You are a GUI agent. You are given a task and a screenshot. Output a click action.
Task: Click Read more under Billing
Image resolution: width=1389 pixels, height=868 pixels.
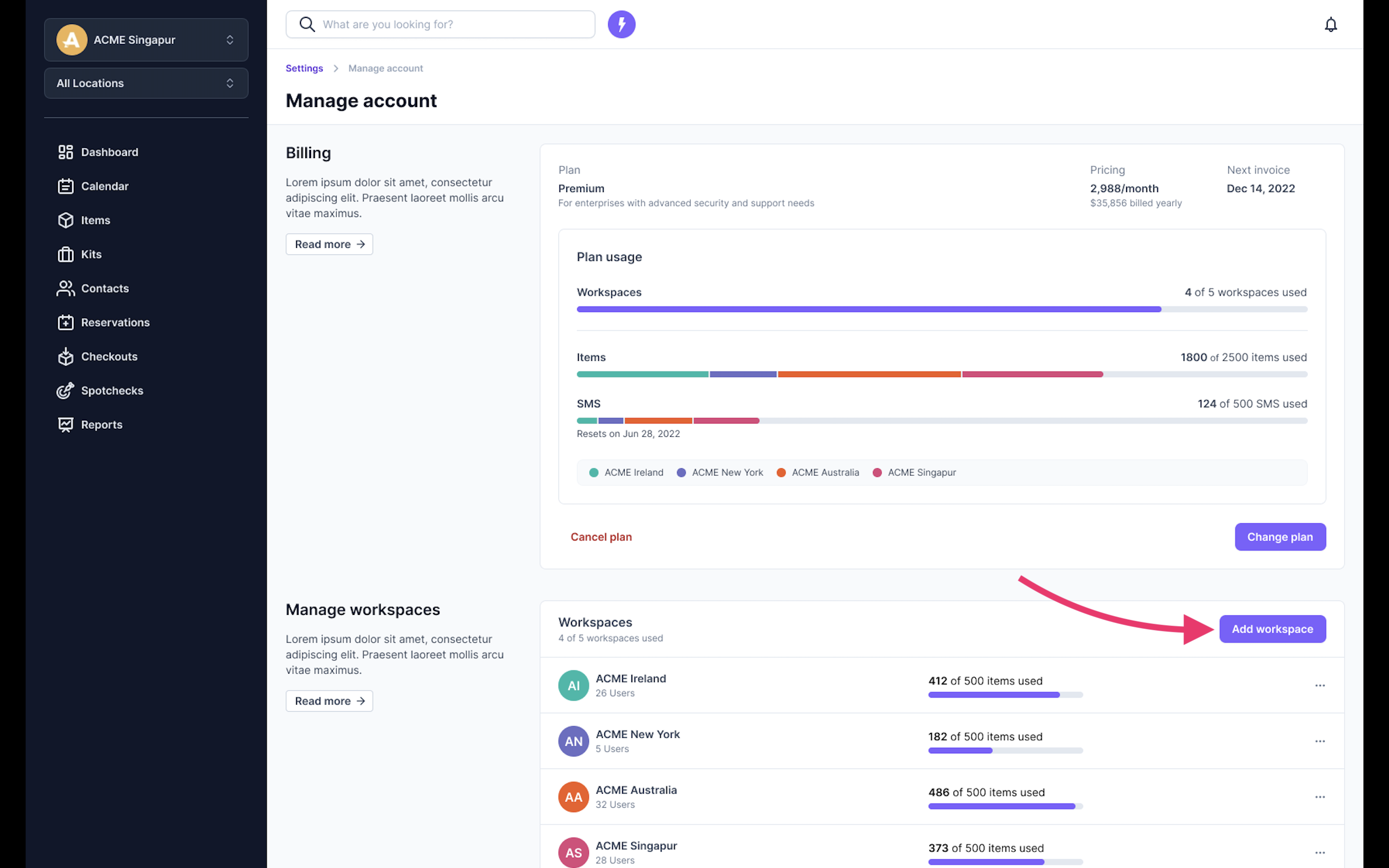click(x=329, y=244)
